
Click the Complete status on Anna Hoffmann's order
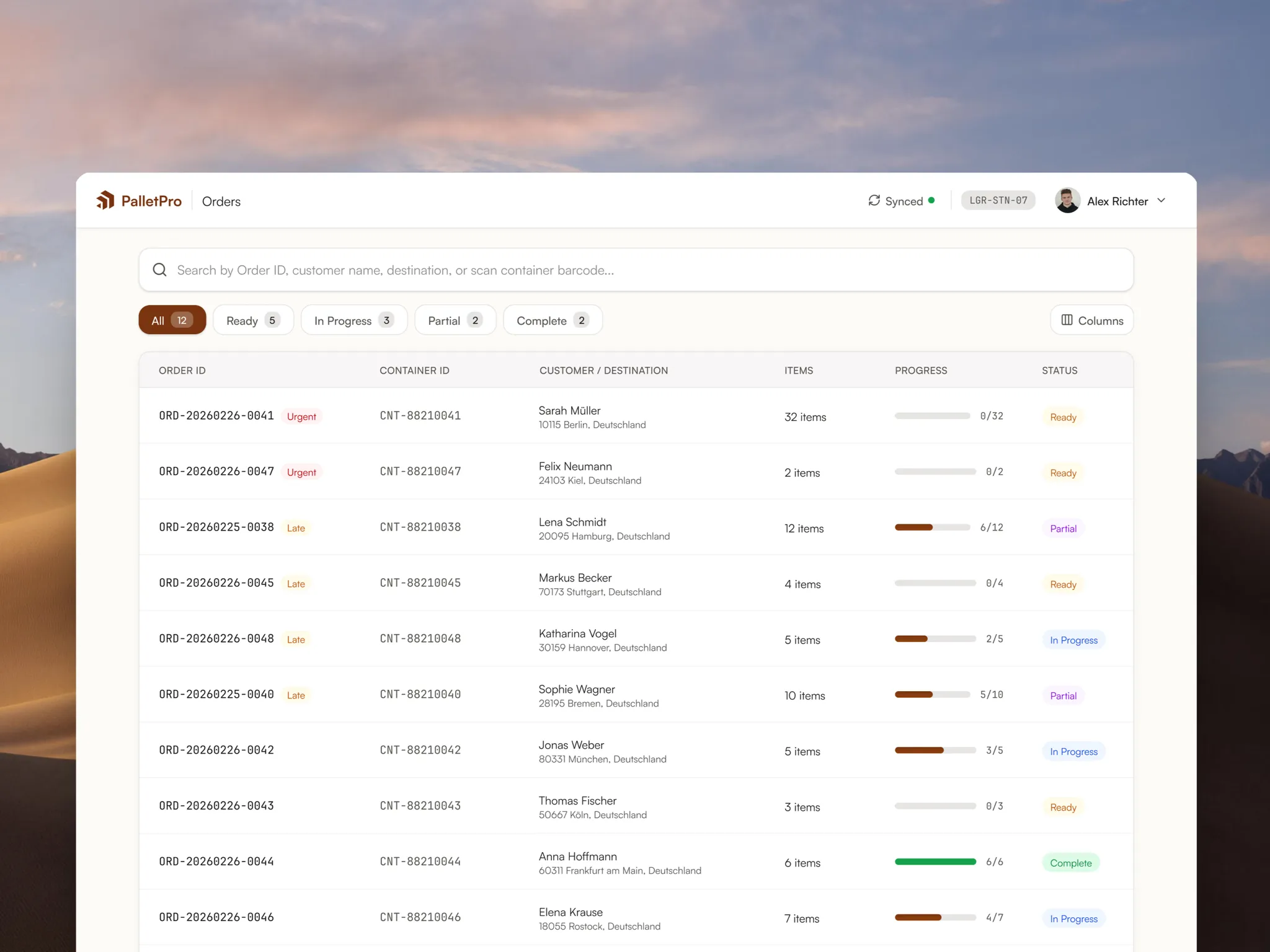pos(1070,863)
